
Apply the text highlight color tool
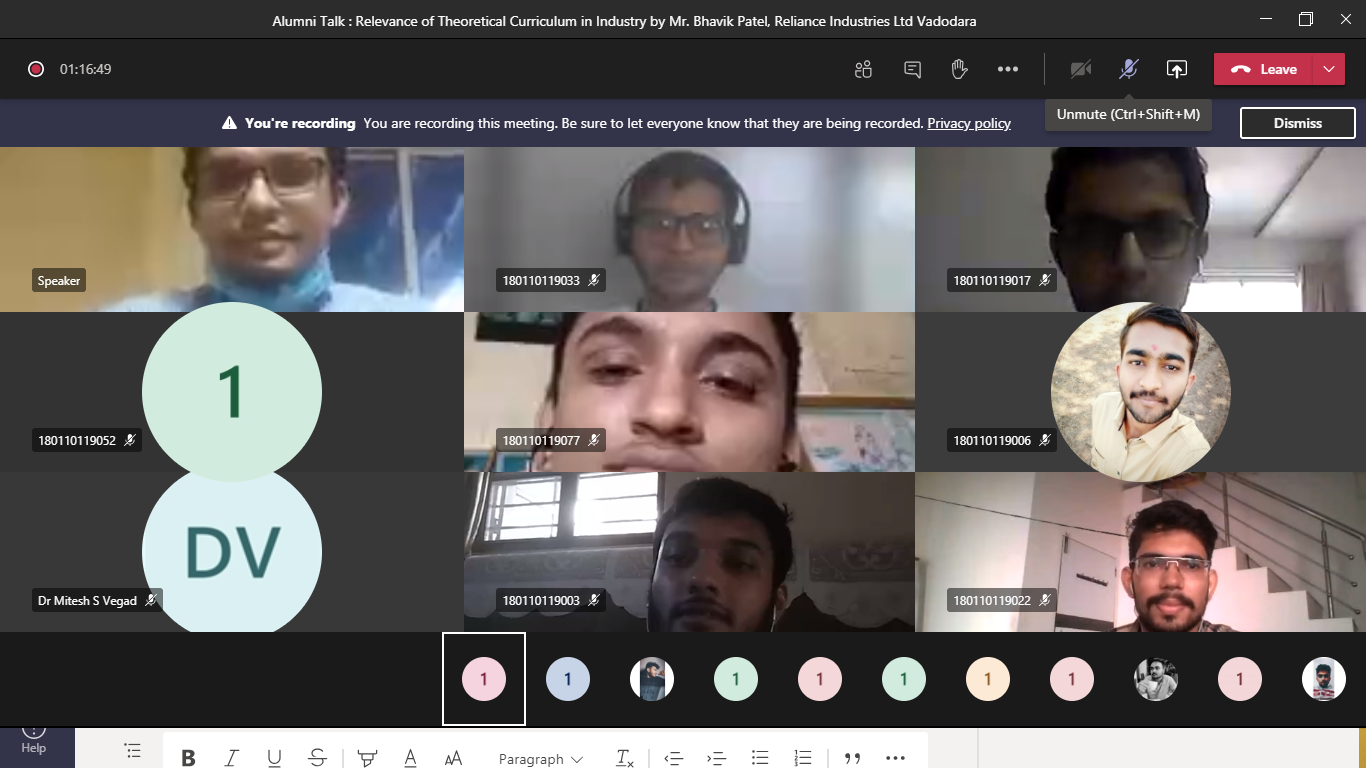coord(367,758)
